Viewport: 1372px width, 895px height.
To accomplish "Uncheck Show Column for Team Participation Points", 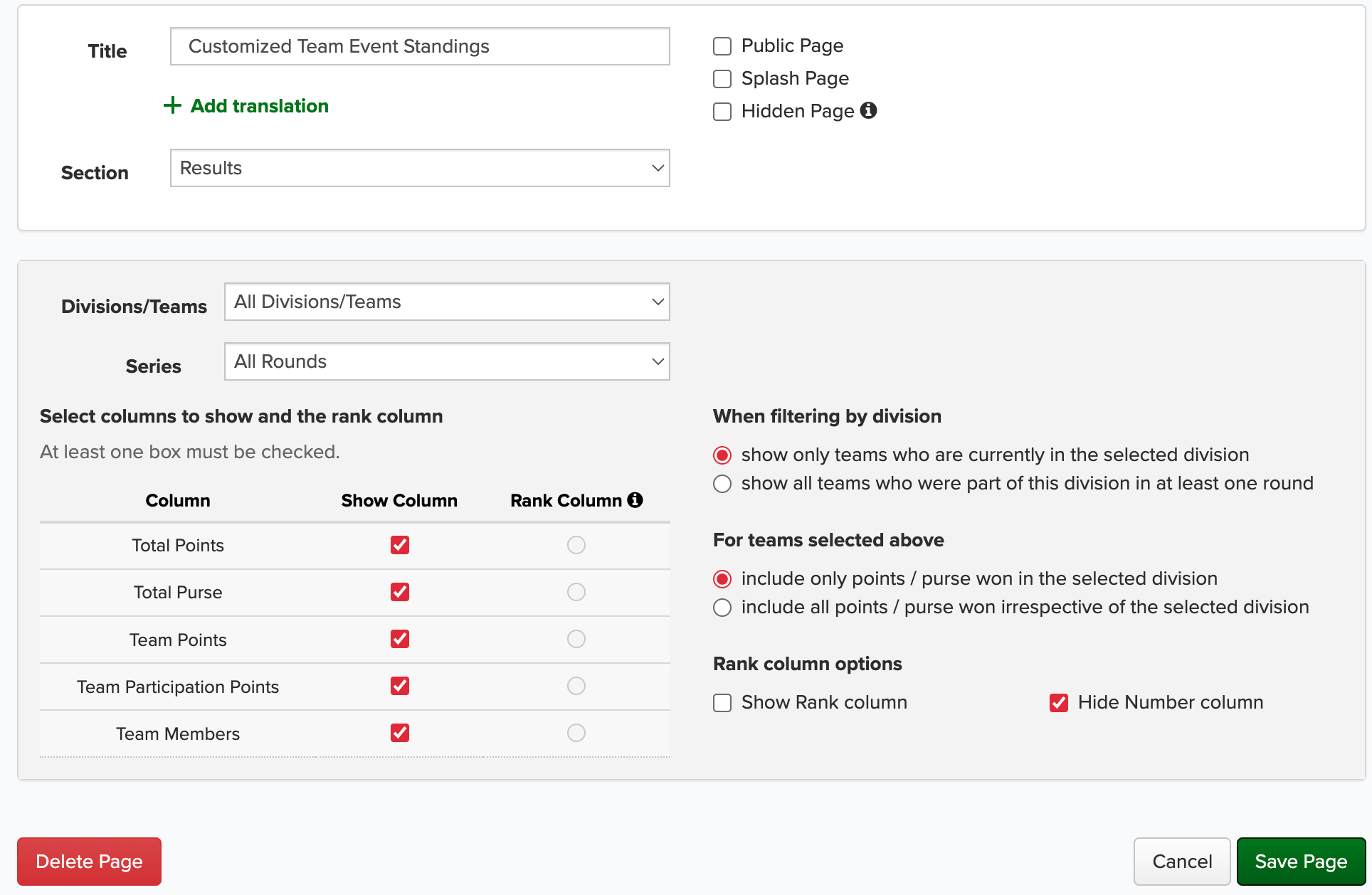I will pyautogui.click(x=400, y=686).
